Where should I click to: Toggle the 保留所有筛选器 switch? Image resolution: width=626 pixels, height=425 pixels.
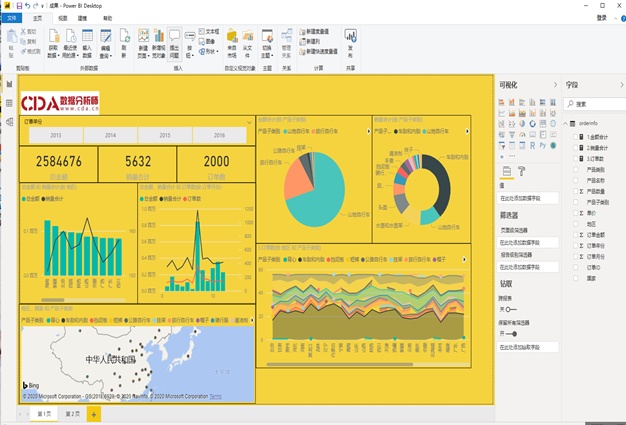[511, 334]
